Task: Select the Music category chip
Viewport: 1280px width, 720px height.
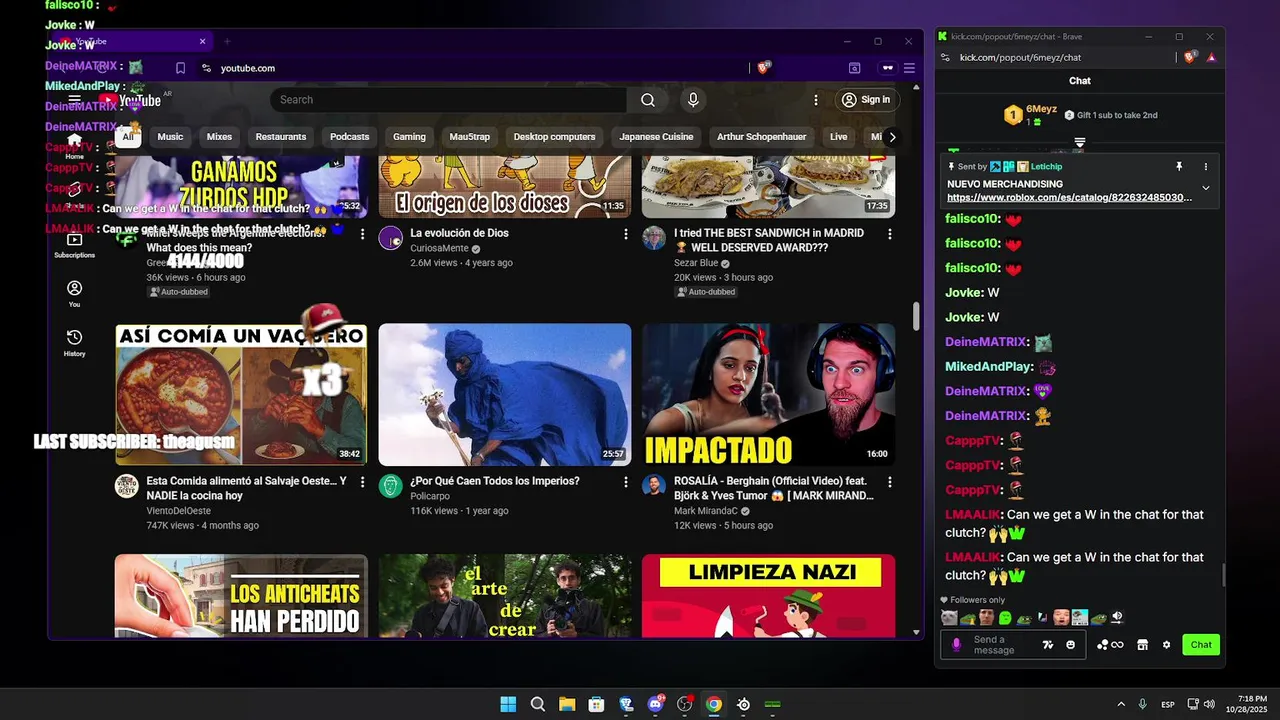Action: click(170, 137)
